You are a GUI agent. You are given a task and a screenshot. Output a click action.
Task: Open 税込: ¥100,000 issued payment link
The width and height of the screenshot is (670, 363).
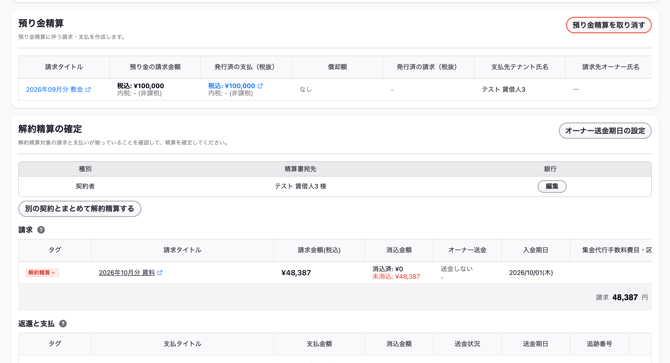point(232,86)
